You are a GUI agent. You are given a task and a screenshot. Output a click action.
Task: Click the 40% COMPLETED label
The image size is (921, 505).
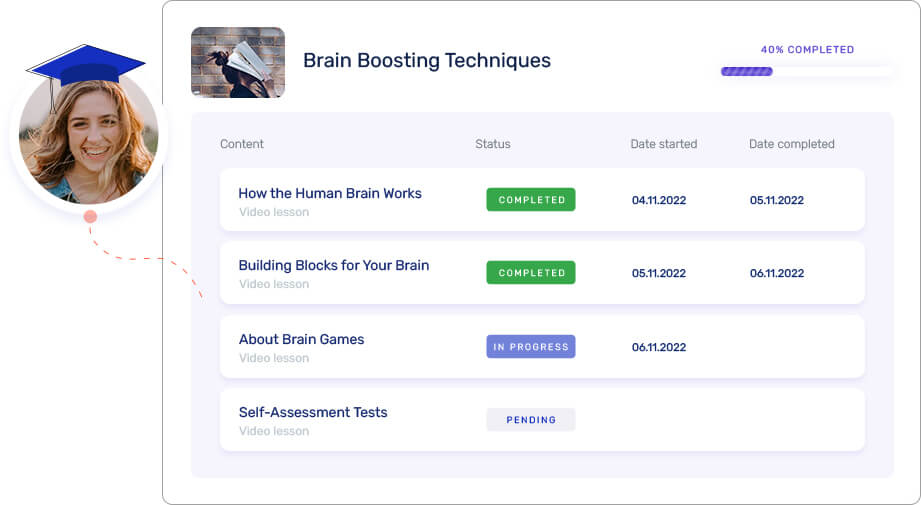[807, 50]
